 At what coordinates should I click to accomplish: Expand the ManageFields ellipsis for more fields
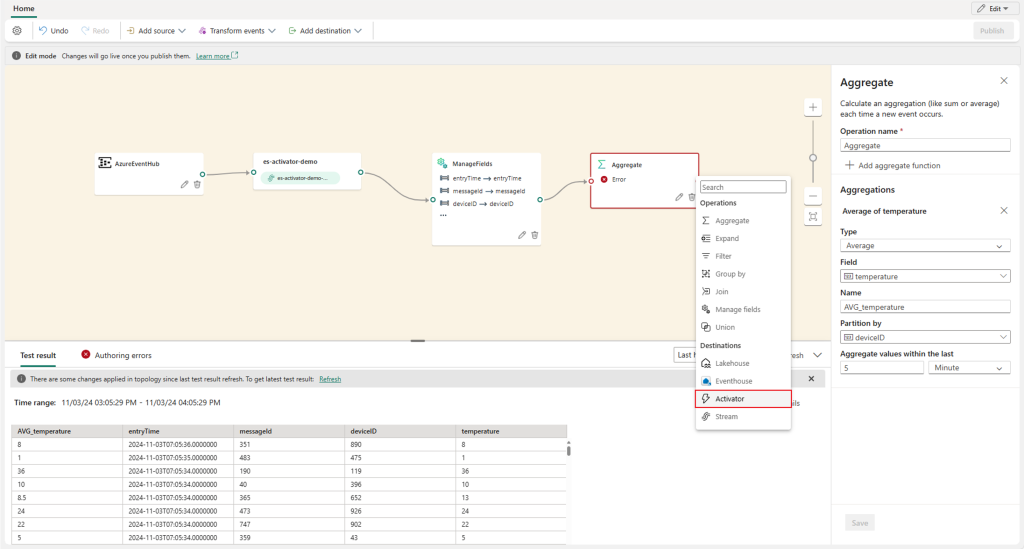pos(443,215)
